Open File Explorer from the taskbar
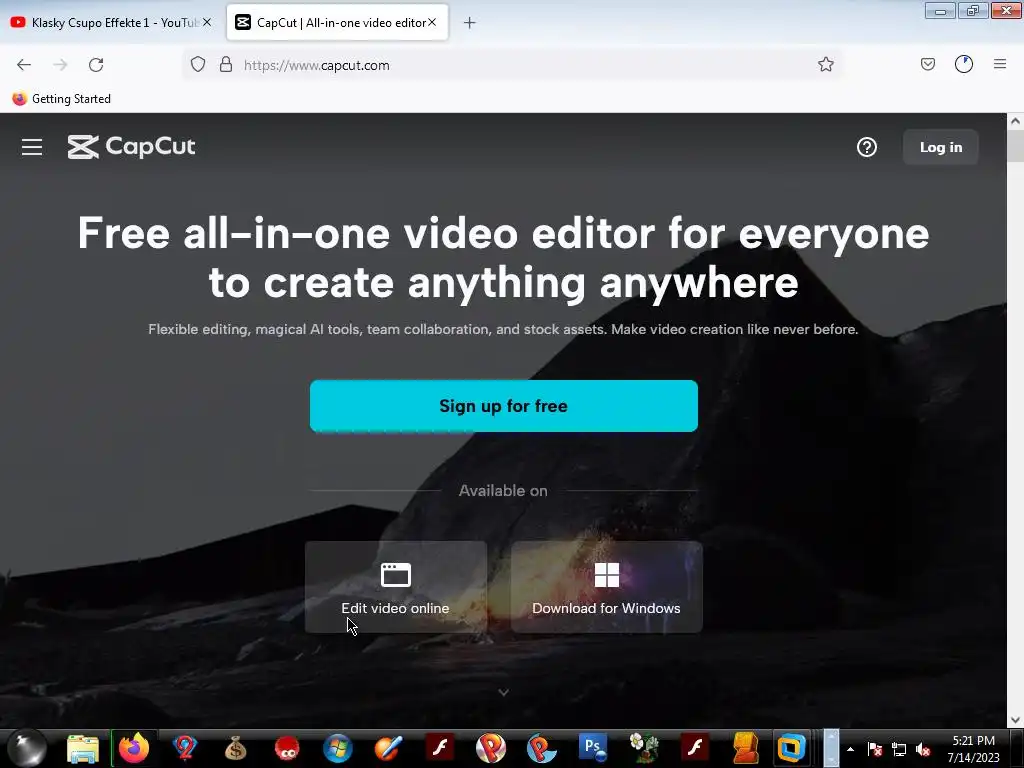Image resolution: width=1024 pixels, height=768 pixels. coord(83,748)
